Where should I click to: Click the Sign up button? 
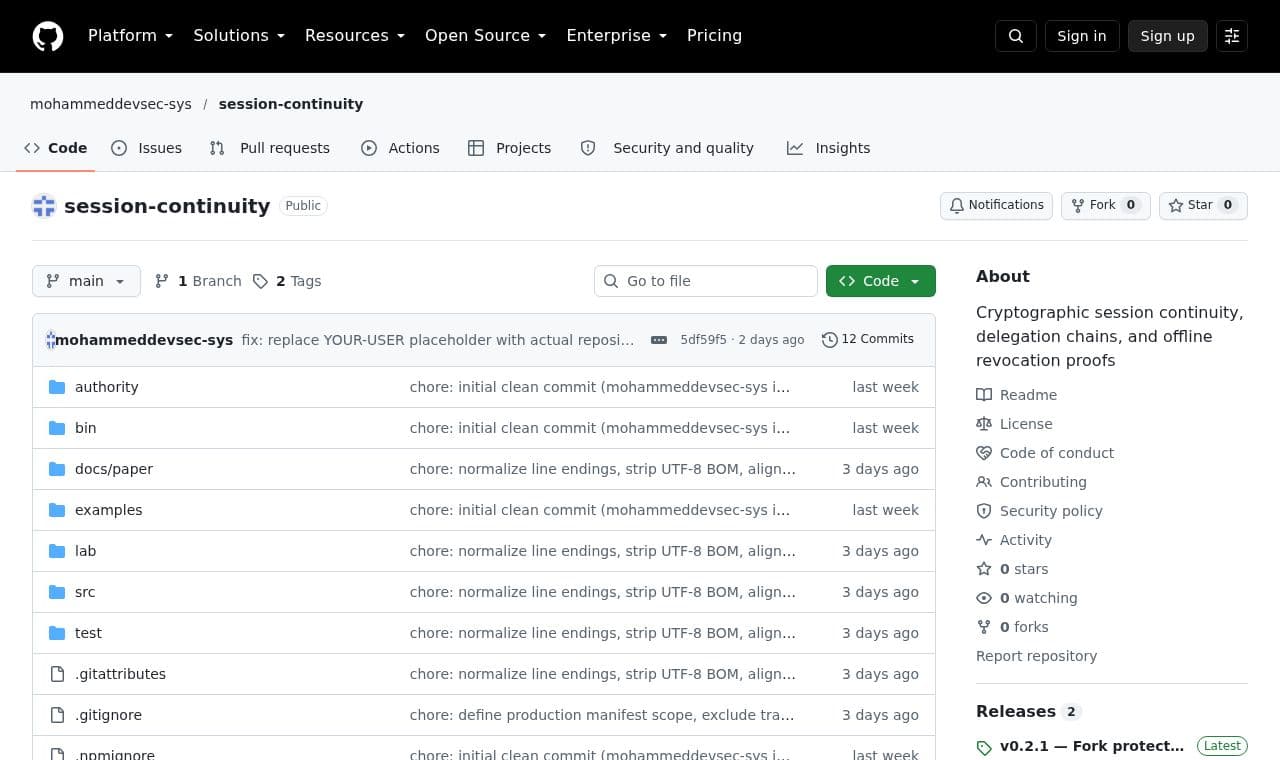coord(1168,36)
